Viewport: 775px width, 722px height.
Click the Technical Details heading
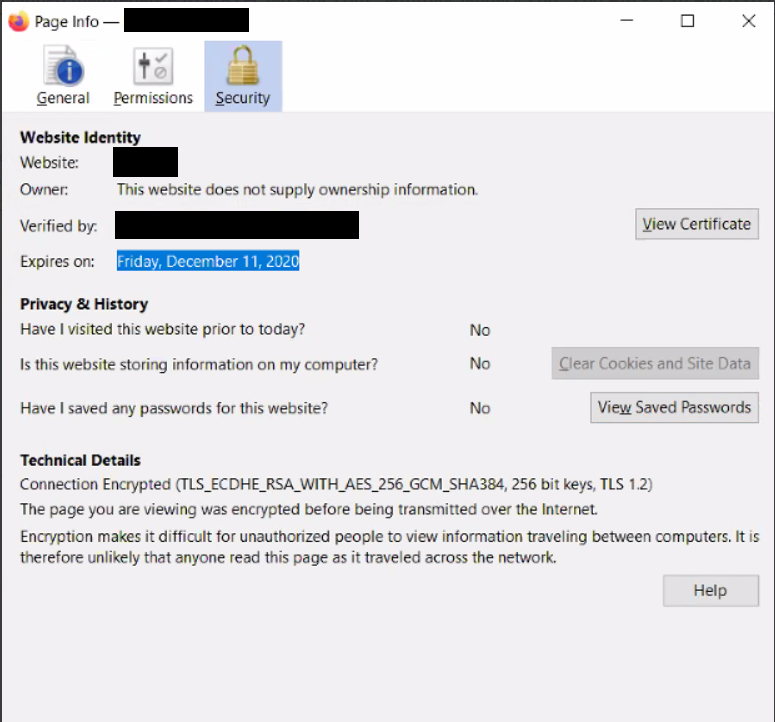pos(81,460)
